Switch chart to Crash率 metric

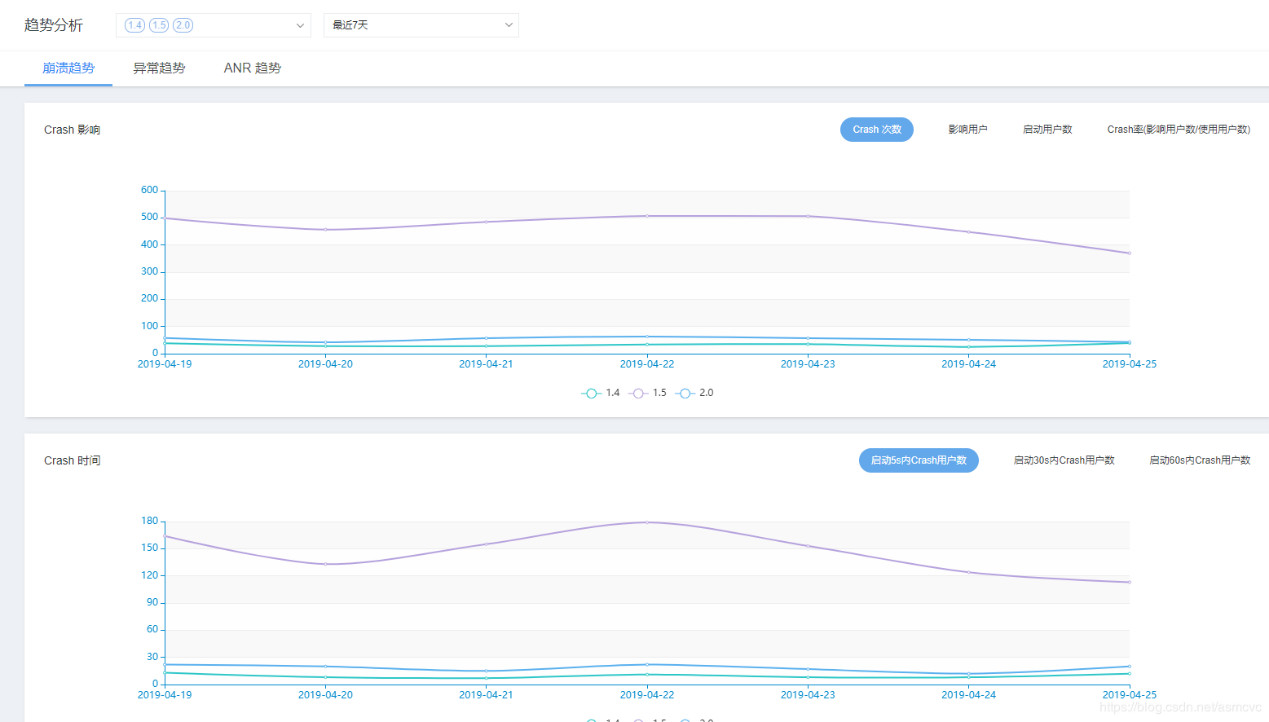pos(1178,130)
